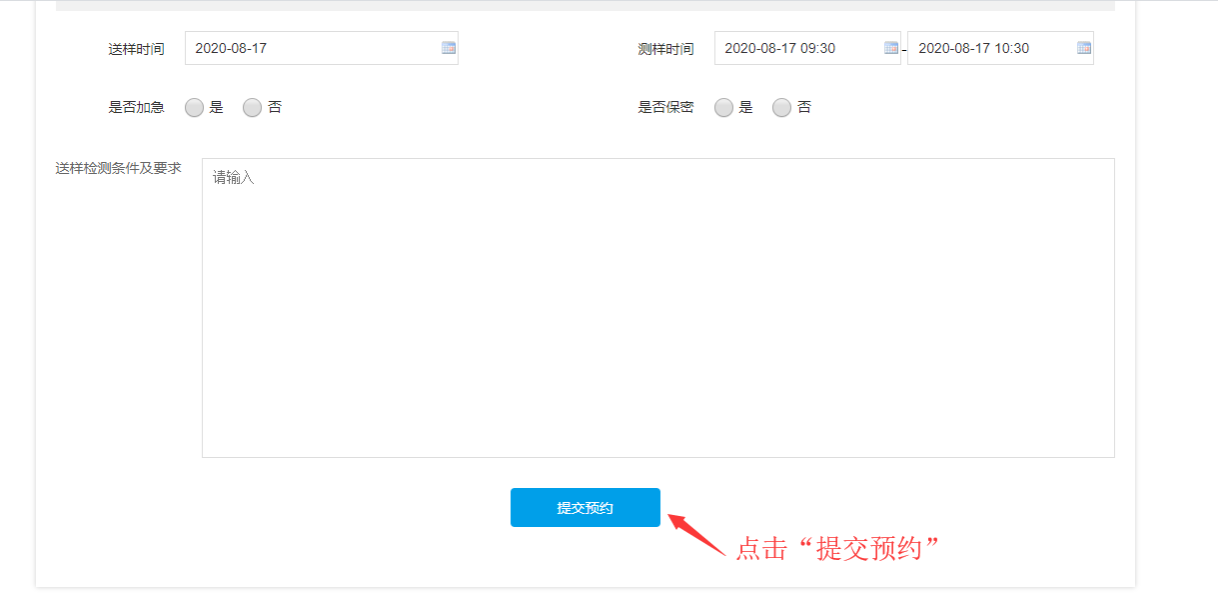This screenshot has height=593, width=1218.
Task: Click the 是否加急 label text
Action: pos(136,108)
